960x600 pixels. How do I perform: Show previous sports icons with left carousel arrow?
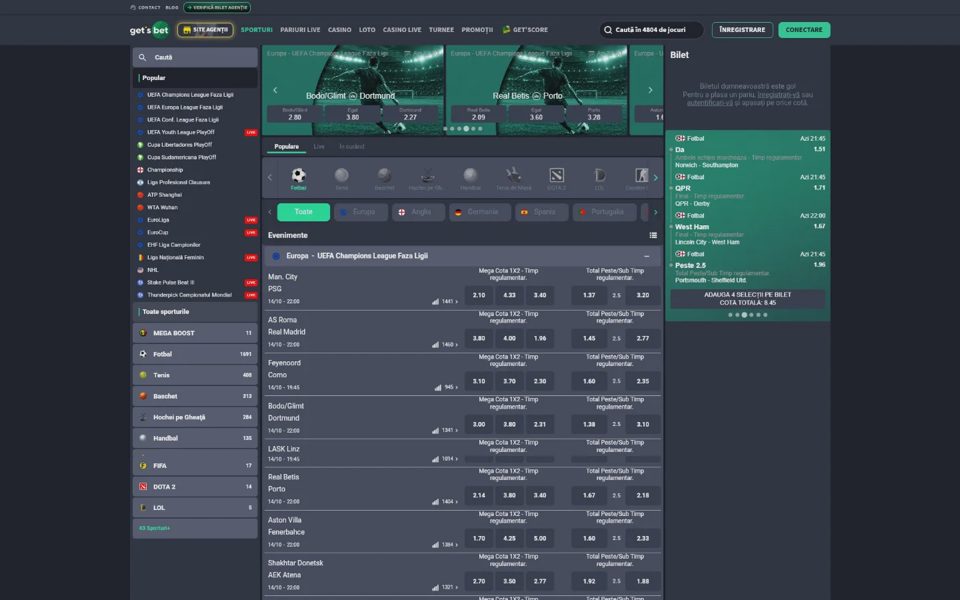[x=270, y=178]
